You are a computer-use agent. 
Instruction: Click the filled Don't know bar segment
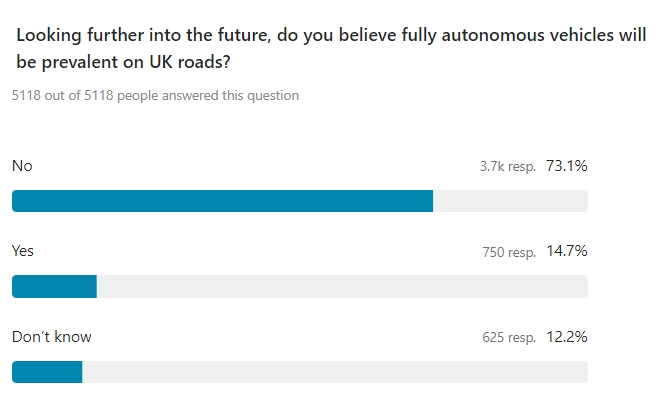click(x=47, y=372)
